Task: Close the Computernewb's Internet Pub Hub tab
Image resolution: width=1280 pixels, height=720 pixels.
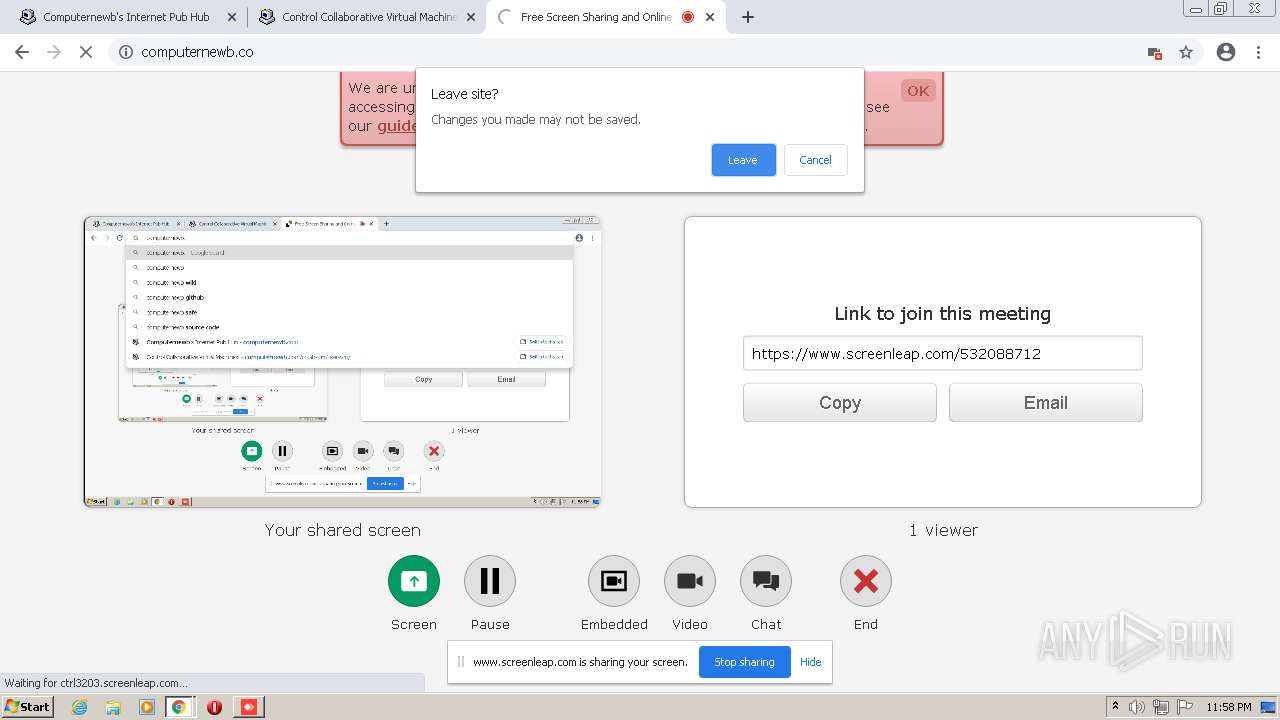Action: click(232, 17)
